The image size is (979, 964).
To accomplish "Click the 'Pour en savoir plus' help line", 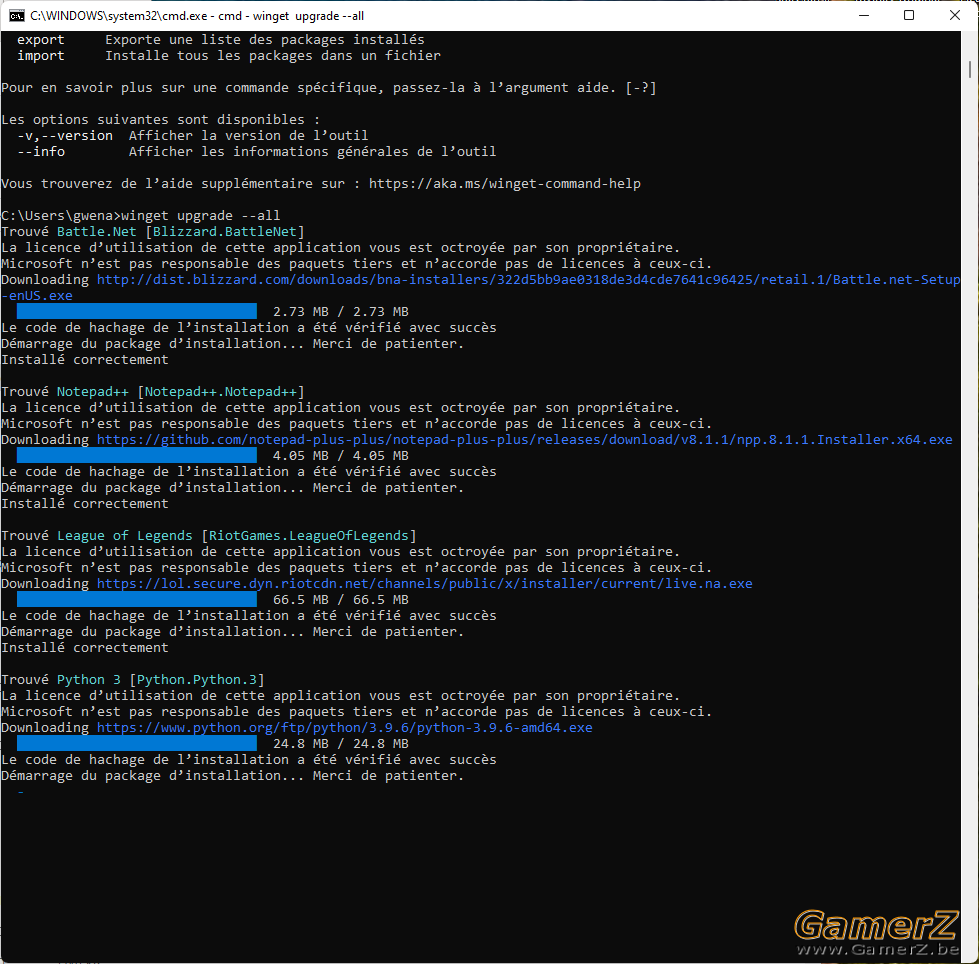I will (329, 88).
